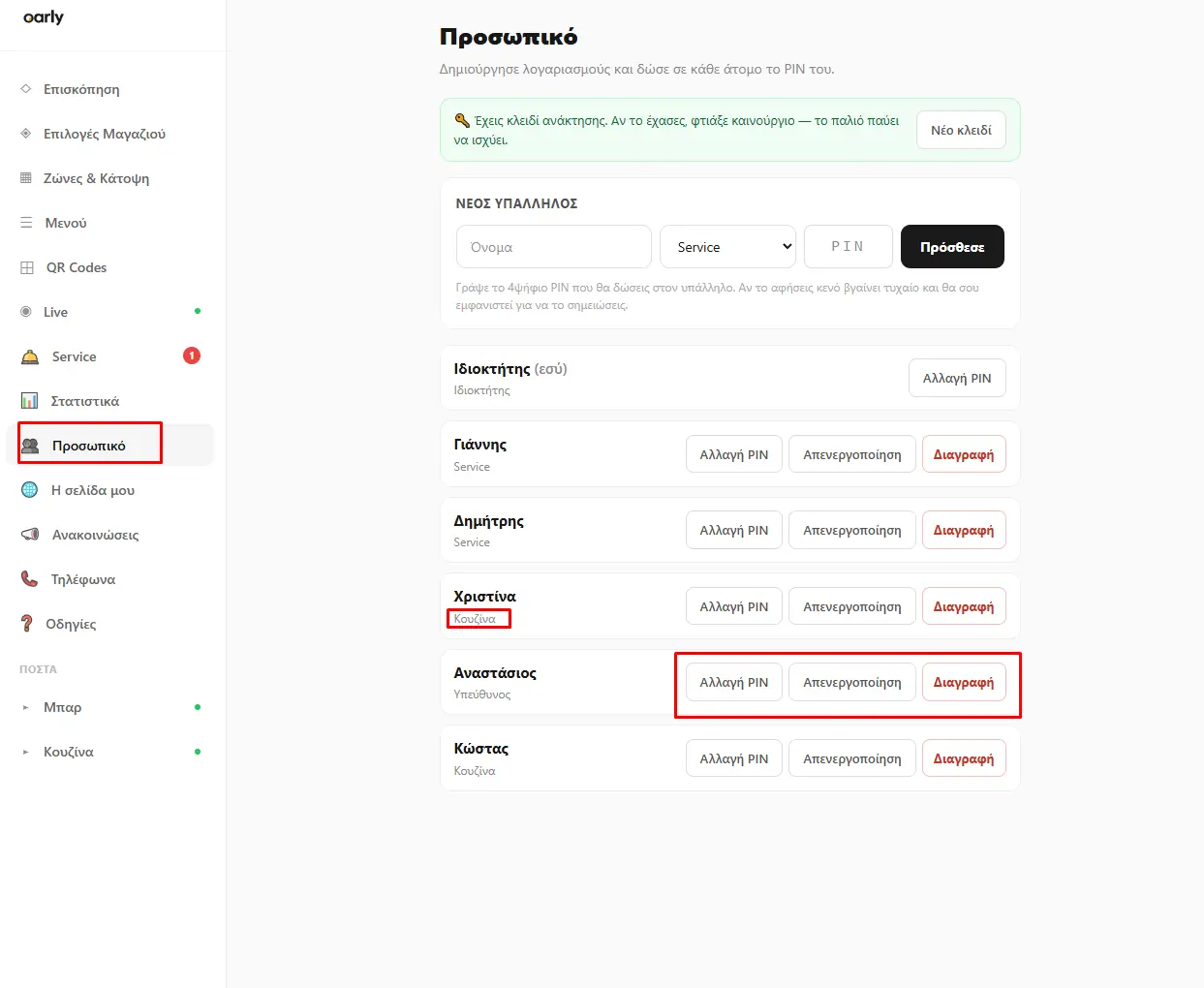Image resolution: width=1204 pixels, height=988 pixels.
Task: Click the Live radio icon
Action: click(x=26, y=312)
